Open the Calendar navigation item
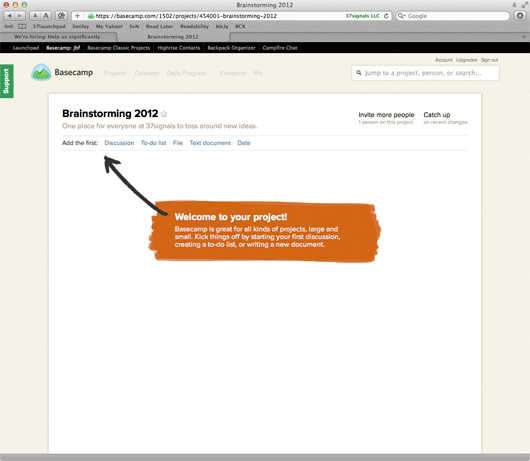 (x=147, y=73)
